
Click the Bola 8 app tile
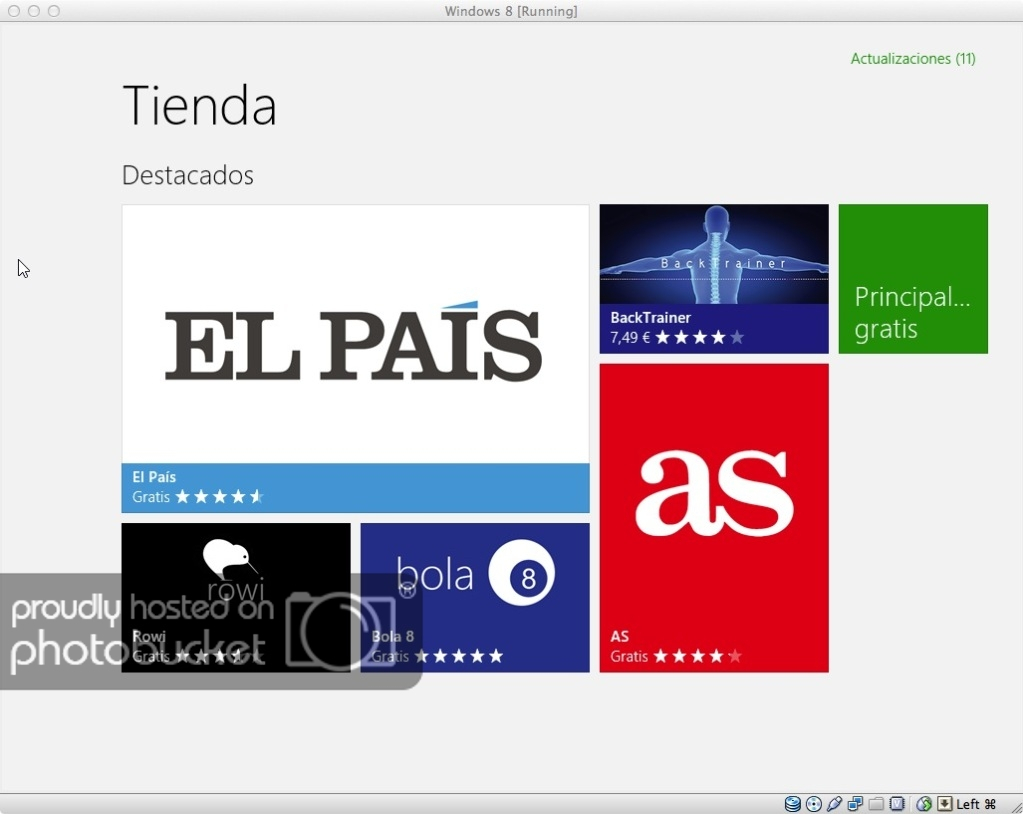point(474,597)
